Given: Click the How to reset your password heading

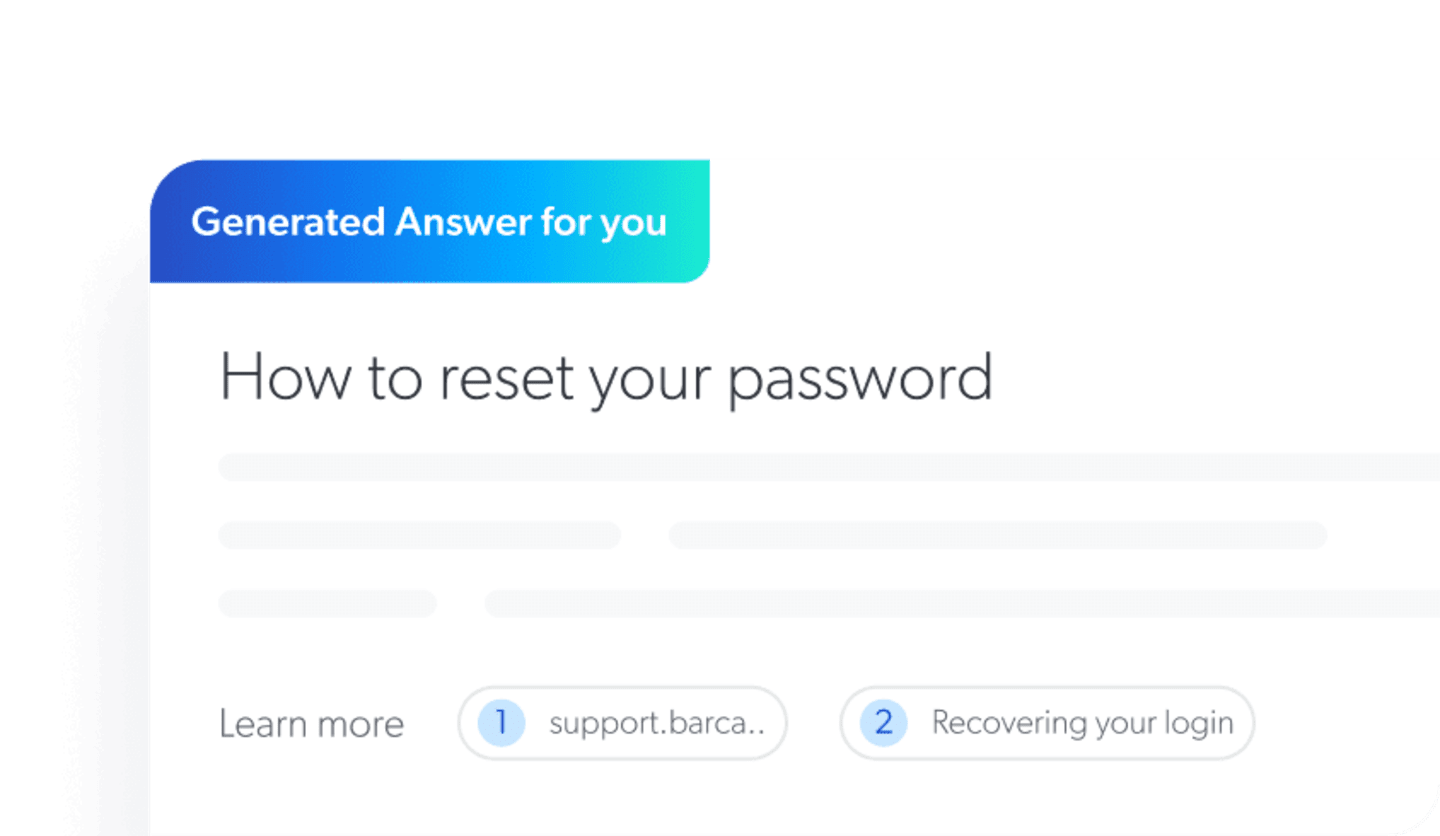Looking at the screenshot, I should [605, 379].
